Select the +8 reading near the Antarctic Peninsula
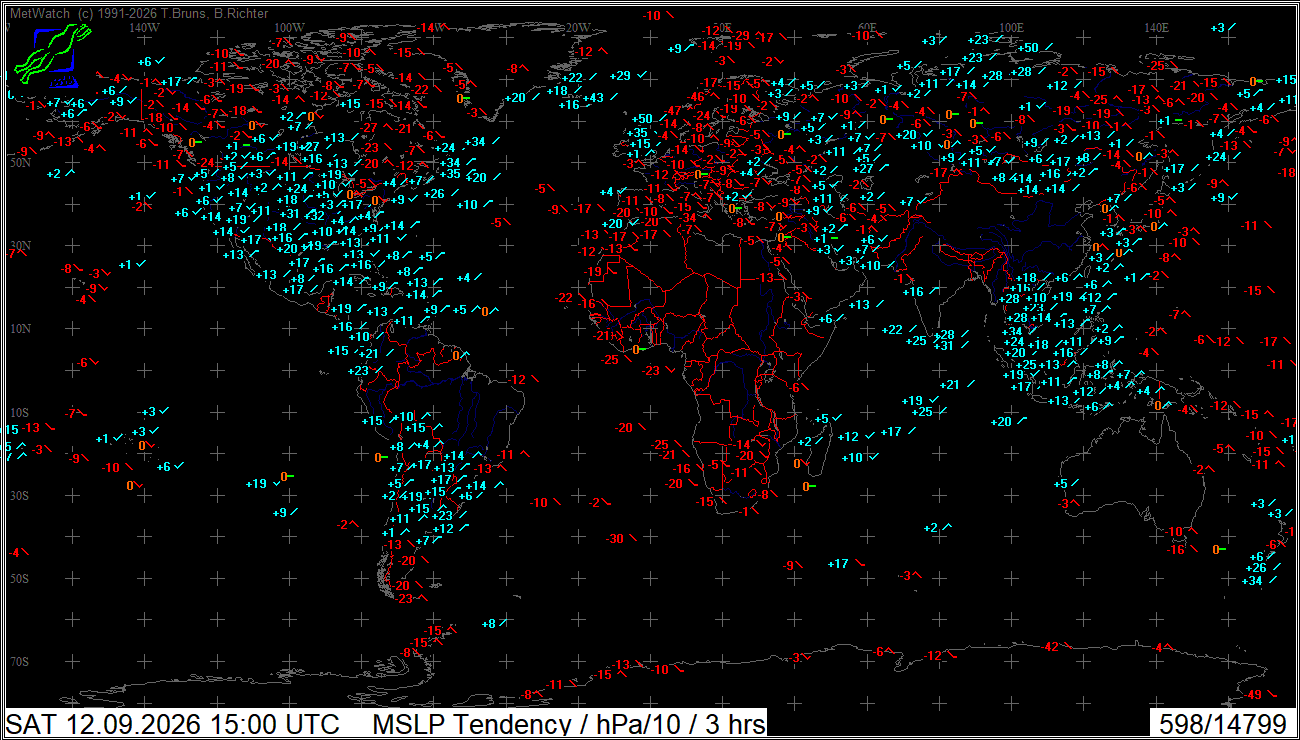1300x740 pixels. coord(488,624)
